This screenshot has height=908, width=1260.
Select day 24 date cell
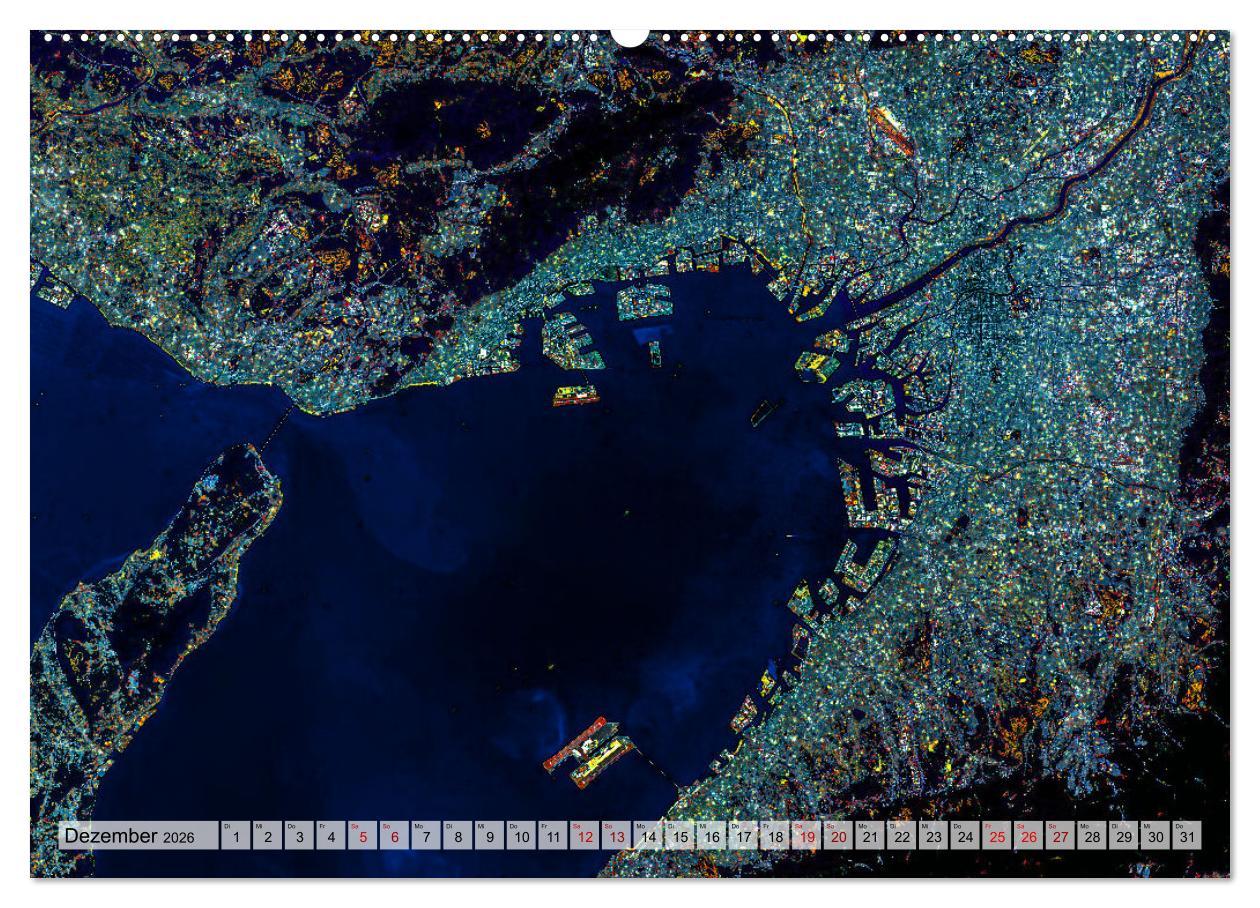coord(965,836)
